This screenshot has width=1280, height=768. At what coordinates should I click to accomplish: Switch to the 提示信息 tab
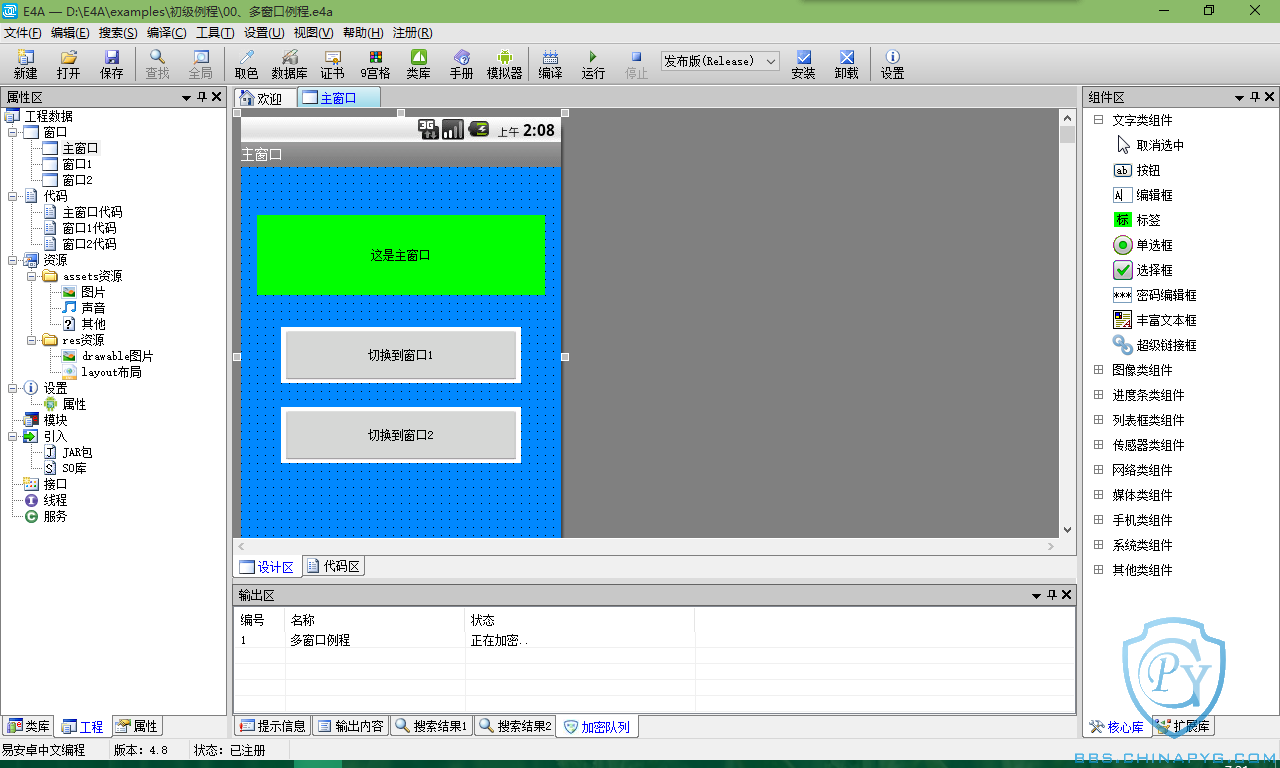[273, 726]
